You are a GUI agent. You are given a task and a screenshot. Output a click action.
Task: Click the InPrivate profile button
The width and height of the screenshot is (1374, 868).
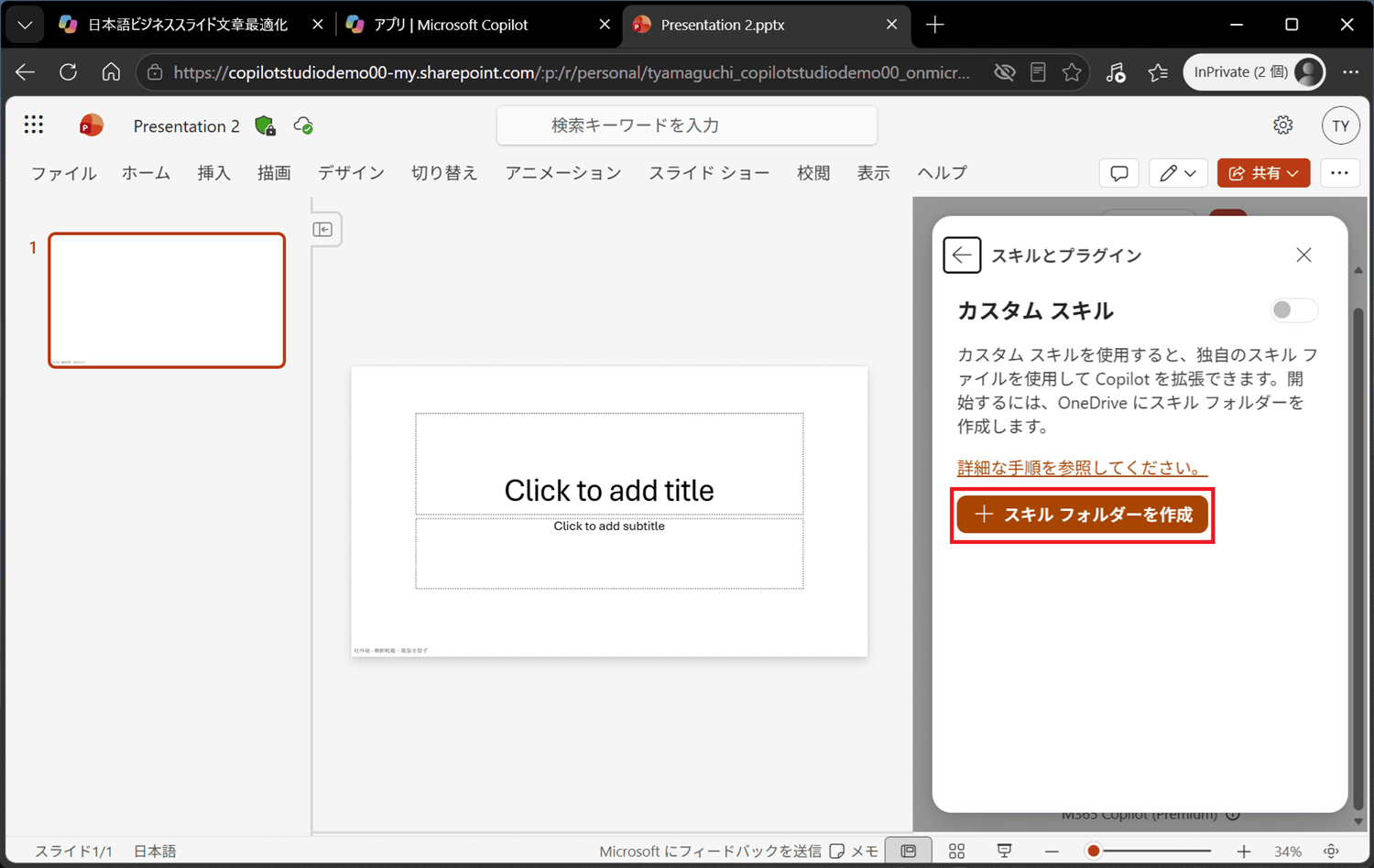click(1255, 72)
